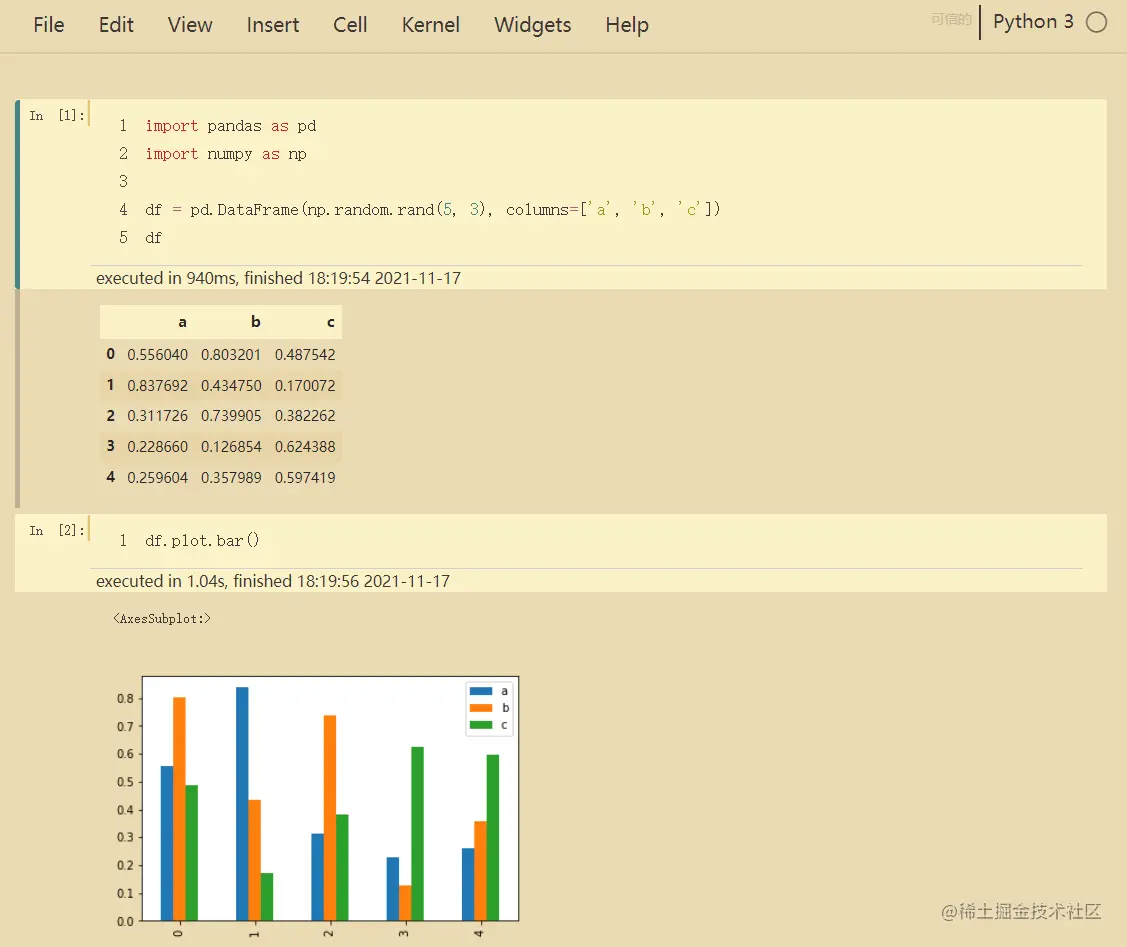Select cell via In [1] prompt
The image size is (1127, 947).
click(57, 116)
